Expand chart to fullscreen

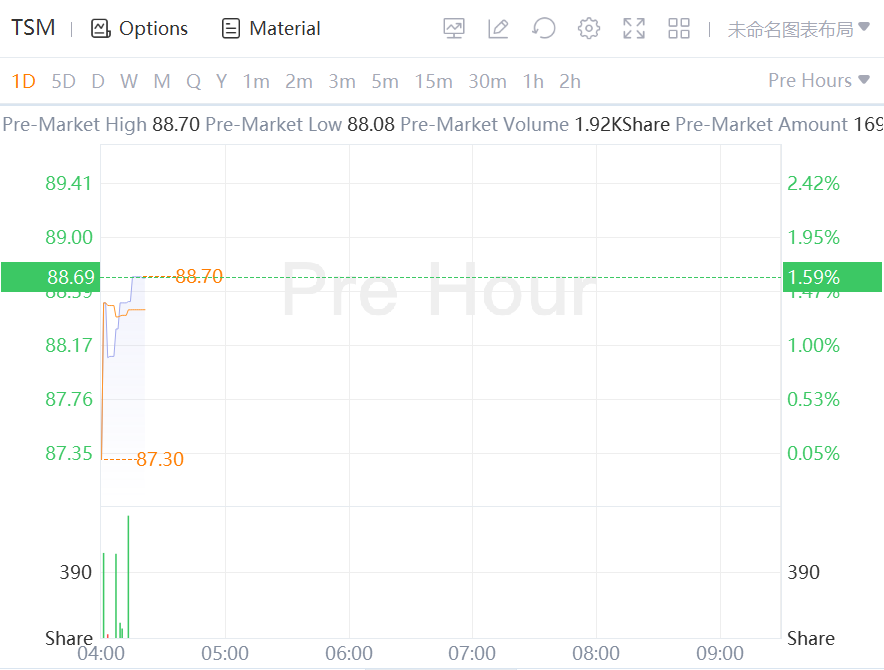[634, 29]
